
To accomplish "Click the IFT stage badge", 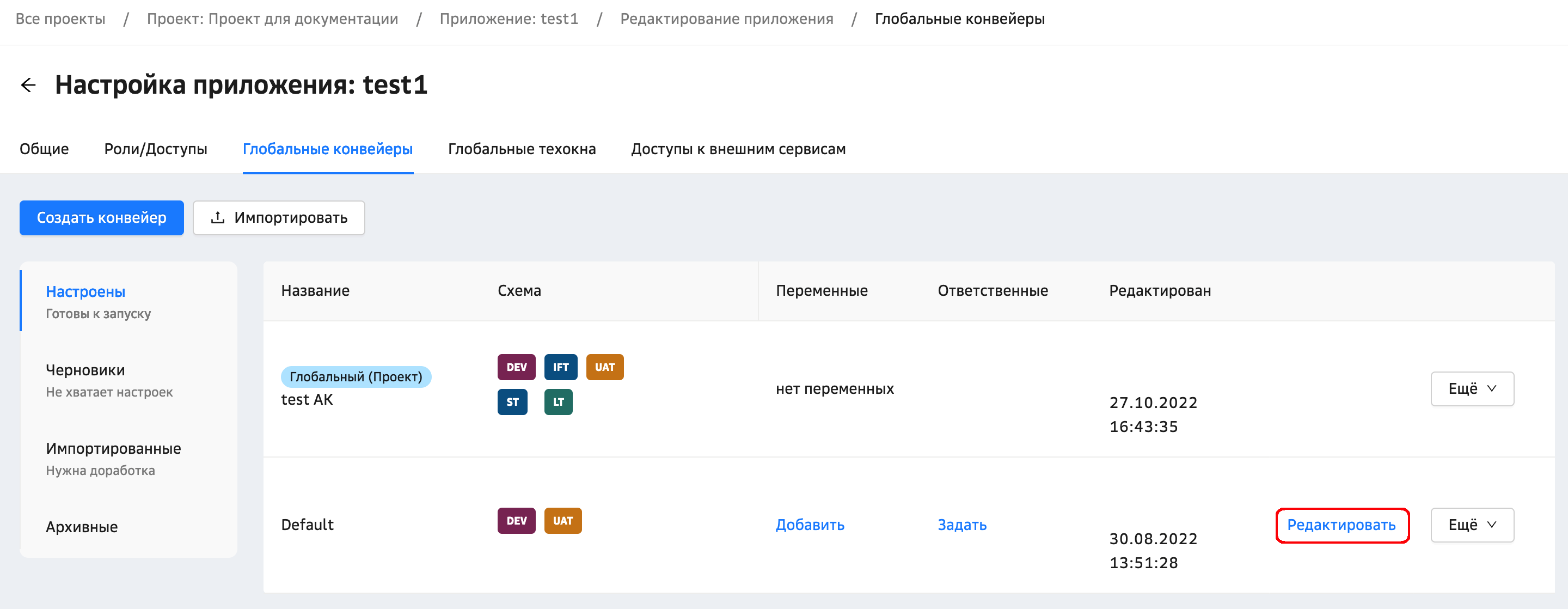I will tap(560, 367).
